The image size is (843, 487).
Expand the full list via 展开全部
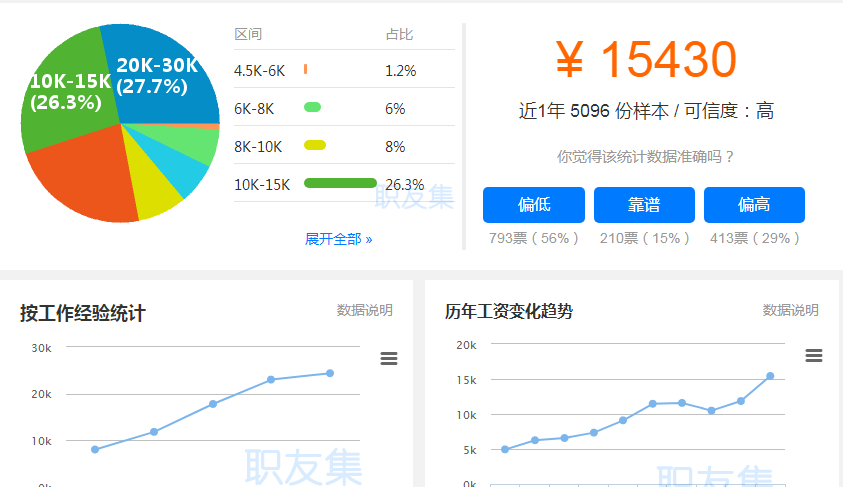338,239
